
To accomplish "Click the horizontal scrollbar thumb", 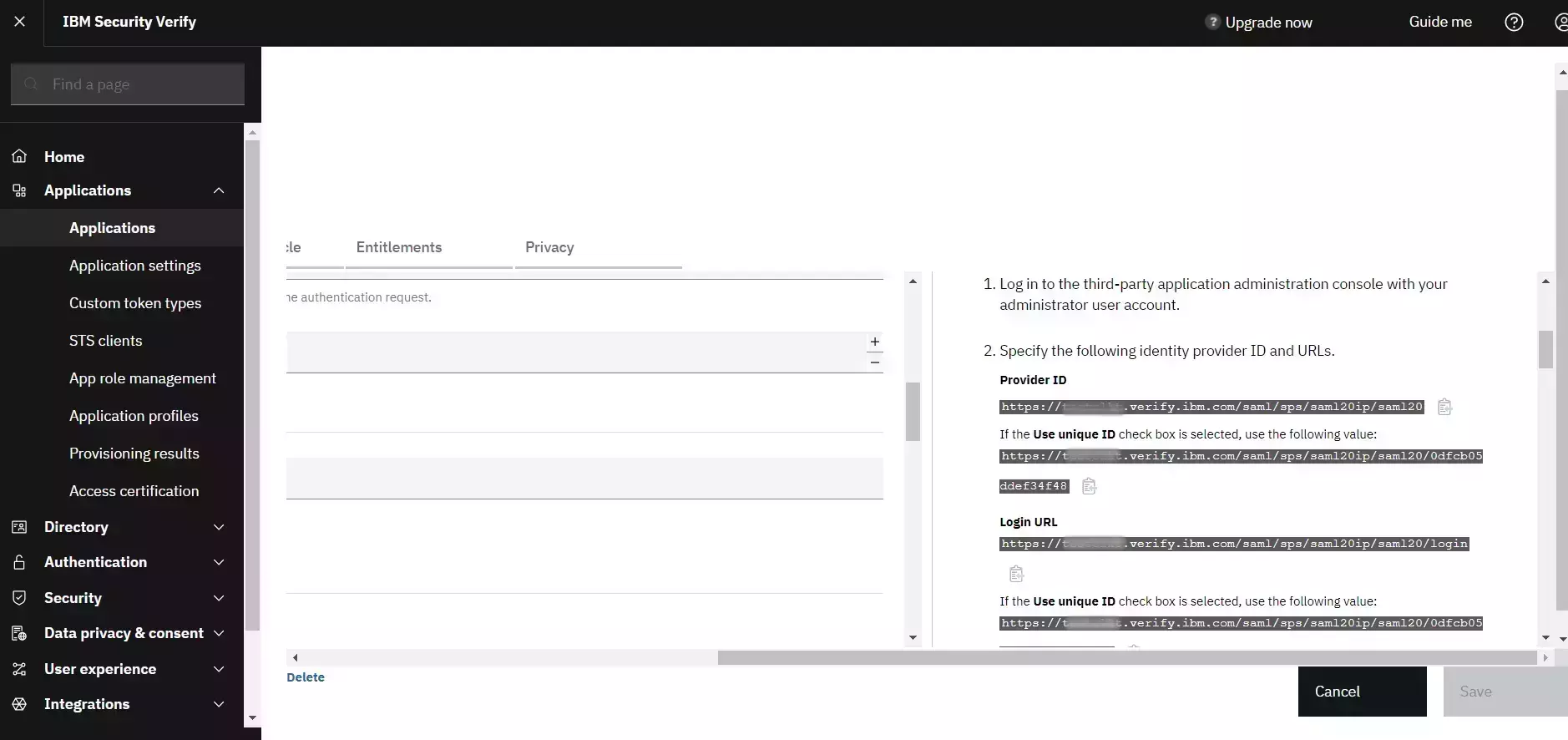I will 1127,657.
